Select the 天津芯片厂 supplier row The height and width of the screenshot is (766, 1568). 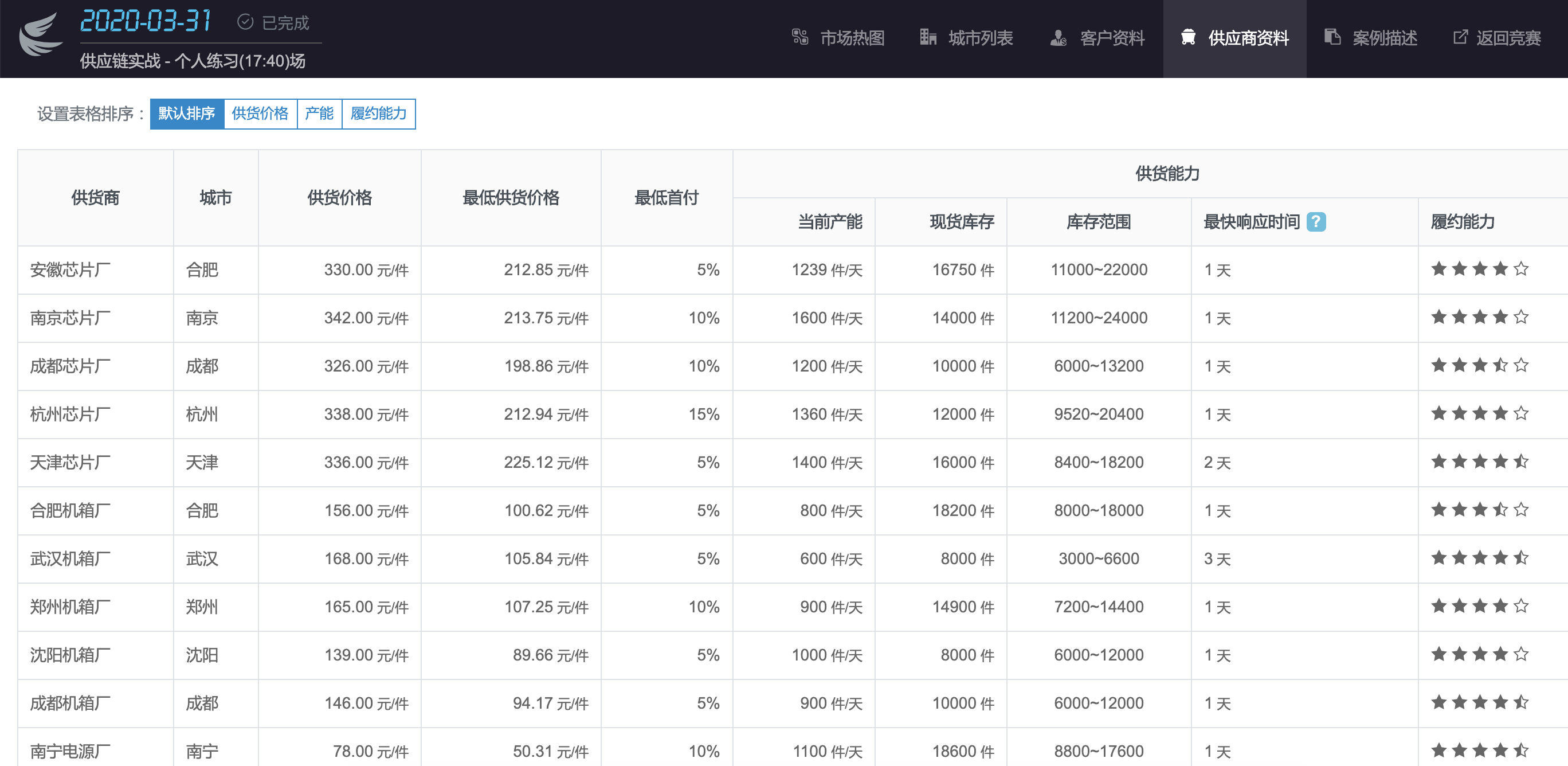(x=70, y=463)
